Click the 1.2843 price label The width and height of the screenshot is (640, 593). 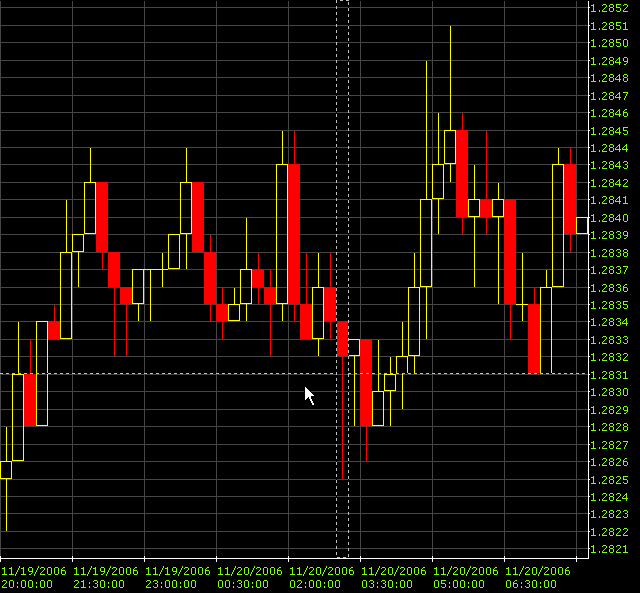click(x=609, y=165)
